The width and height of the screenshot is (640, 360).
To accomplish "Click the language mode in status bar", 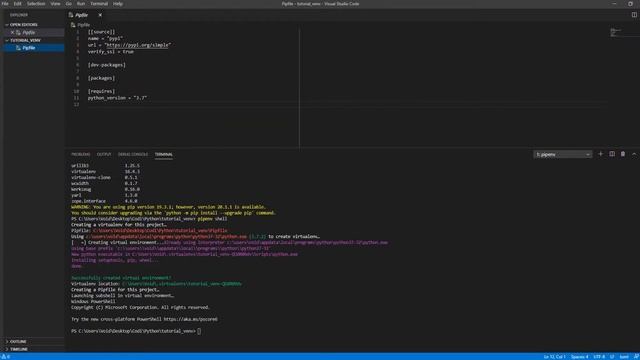I will pyautogui.click(x=624, y=357).
